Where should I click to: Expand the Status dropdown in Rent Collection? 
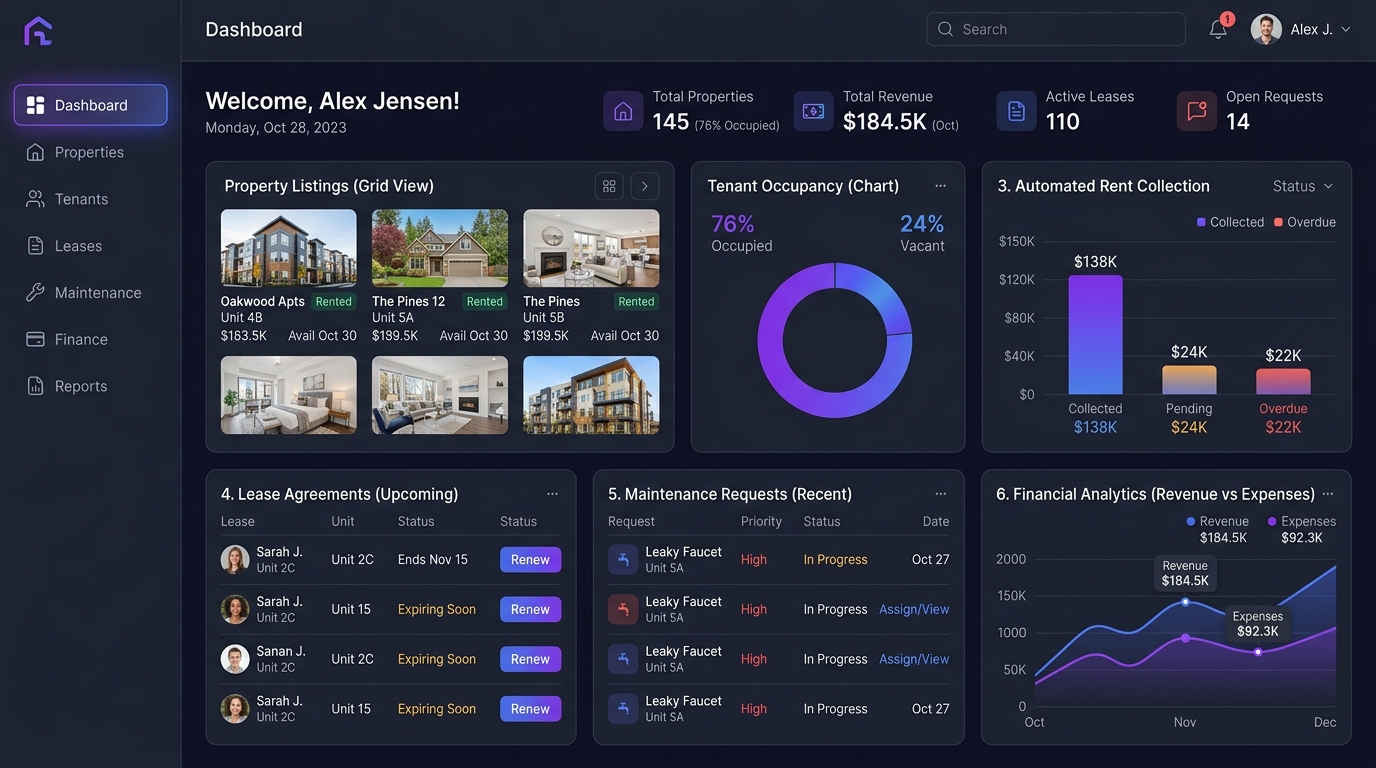pyautogui.click(x=1303, y=186)
